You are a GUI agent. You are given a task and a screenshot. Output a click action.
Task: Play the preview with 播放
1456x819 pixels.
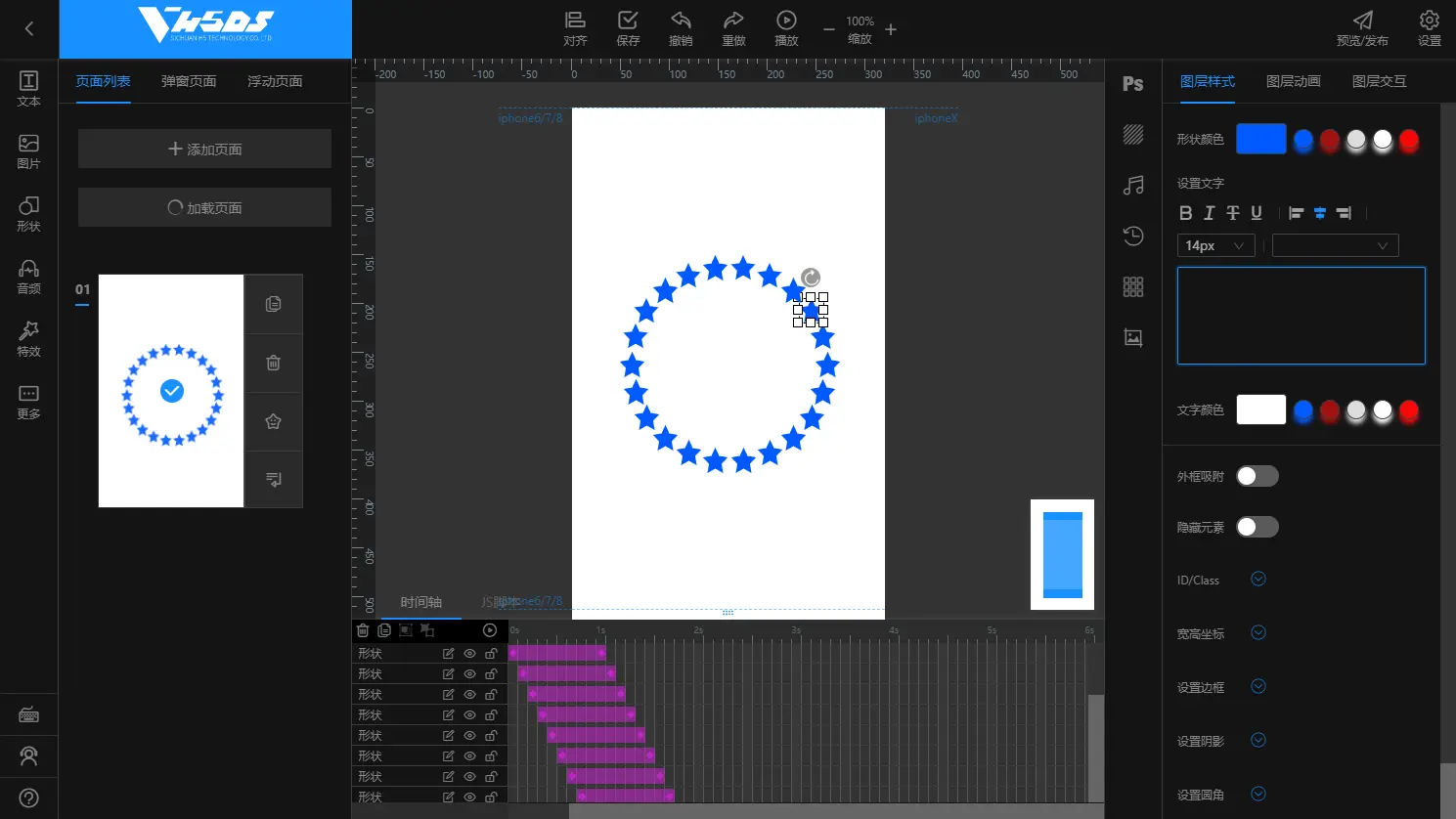(786, 29)
